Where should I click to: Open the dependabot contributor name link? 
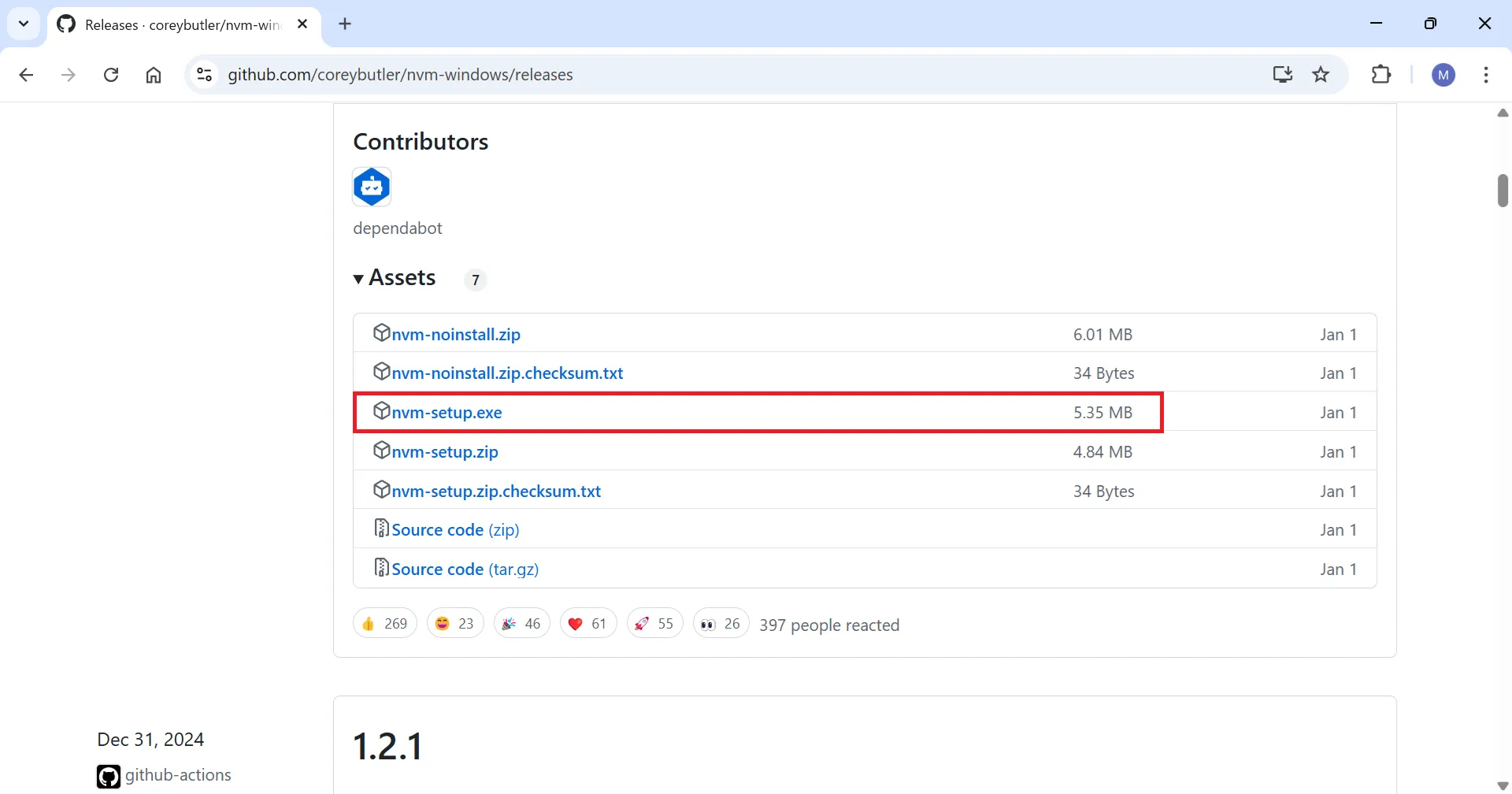tap(398, 228)
